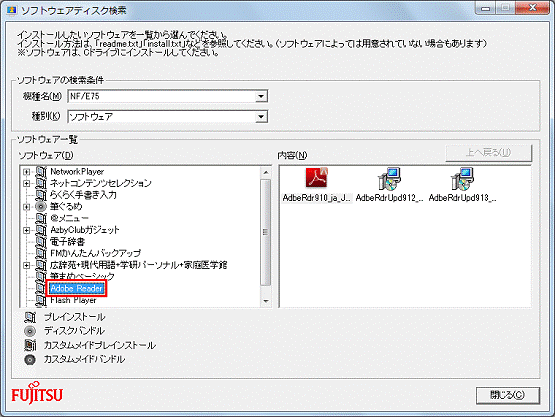The height and width of the screenshot is (417, 555).
Task: Click the AdbeRdr910_ja_J file name text
Action: (x=316, y=198)
